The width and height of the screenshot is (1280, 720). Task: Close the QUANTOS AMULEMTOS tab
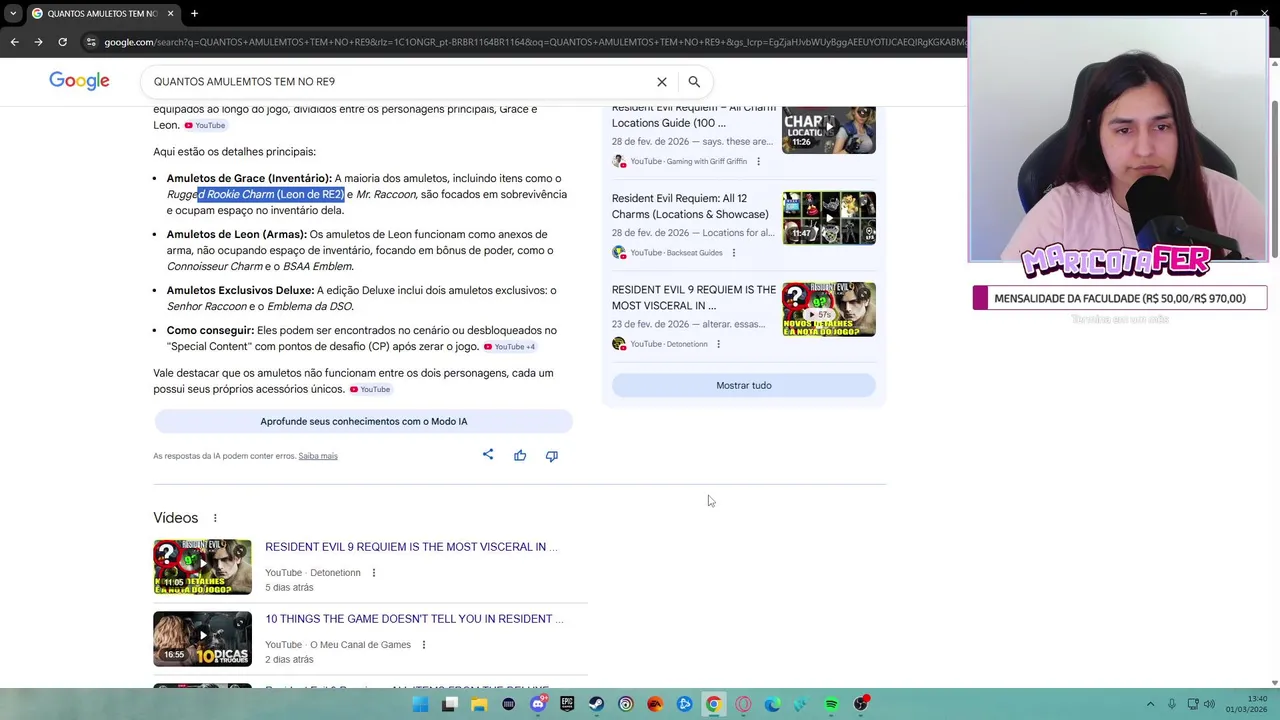click(x=170, y=13)
